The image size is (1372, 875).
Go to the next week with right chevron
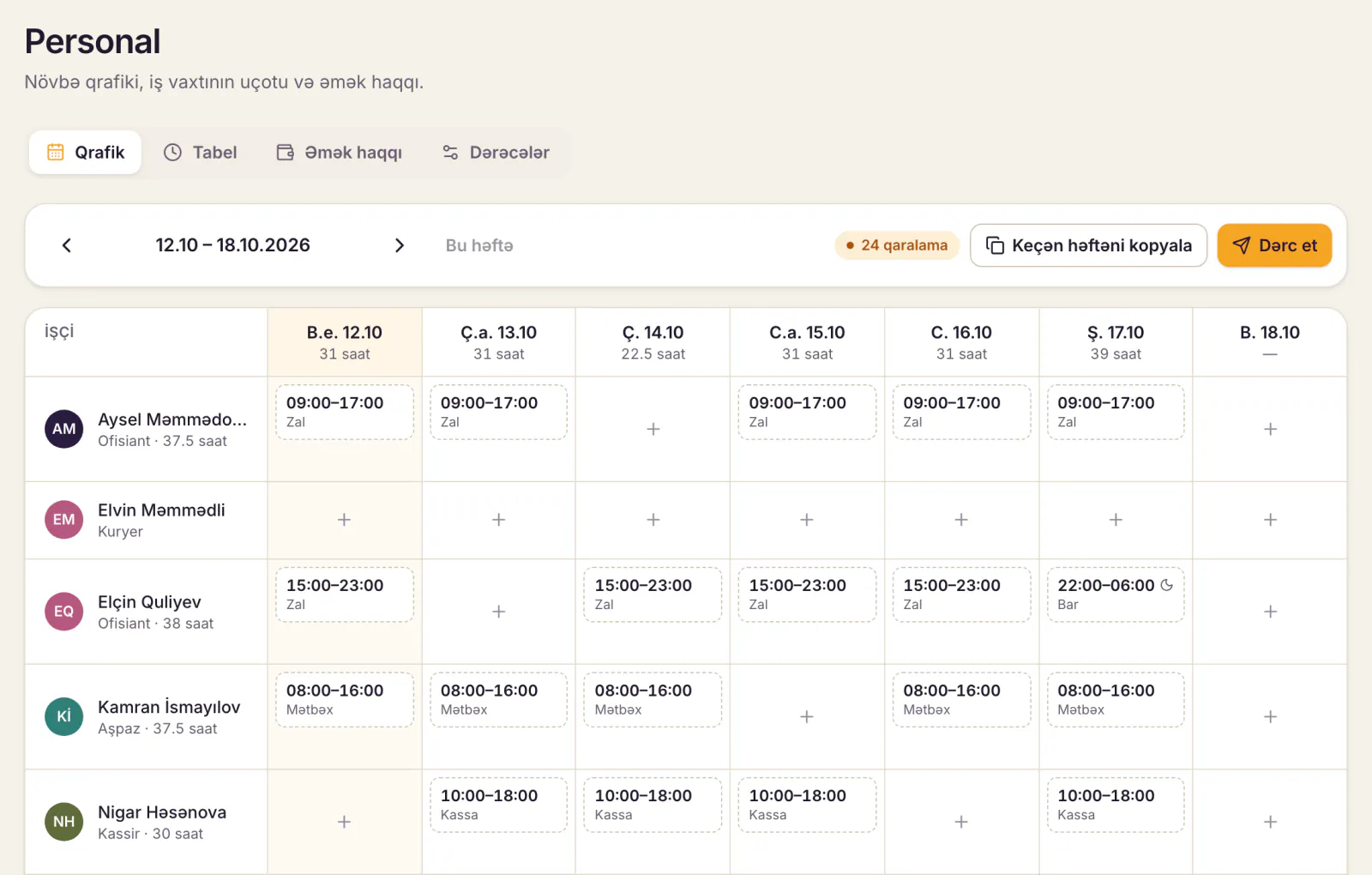tap(399, 245)
